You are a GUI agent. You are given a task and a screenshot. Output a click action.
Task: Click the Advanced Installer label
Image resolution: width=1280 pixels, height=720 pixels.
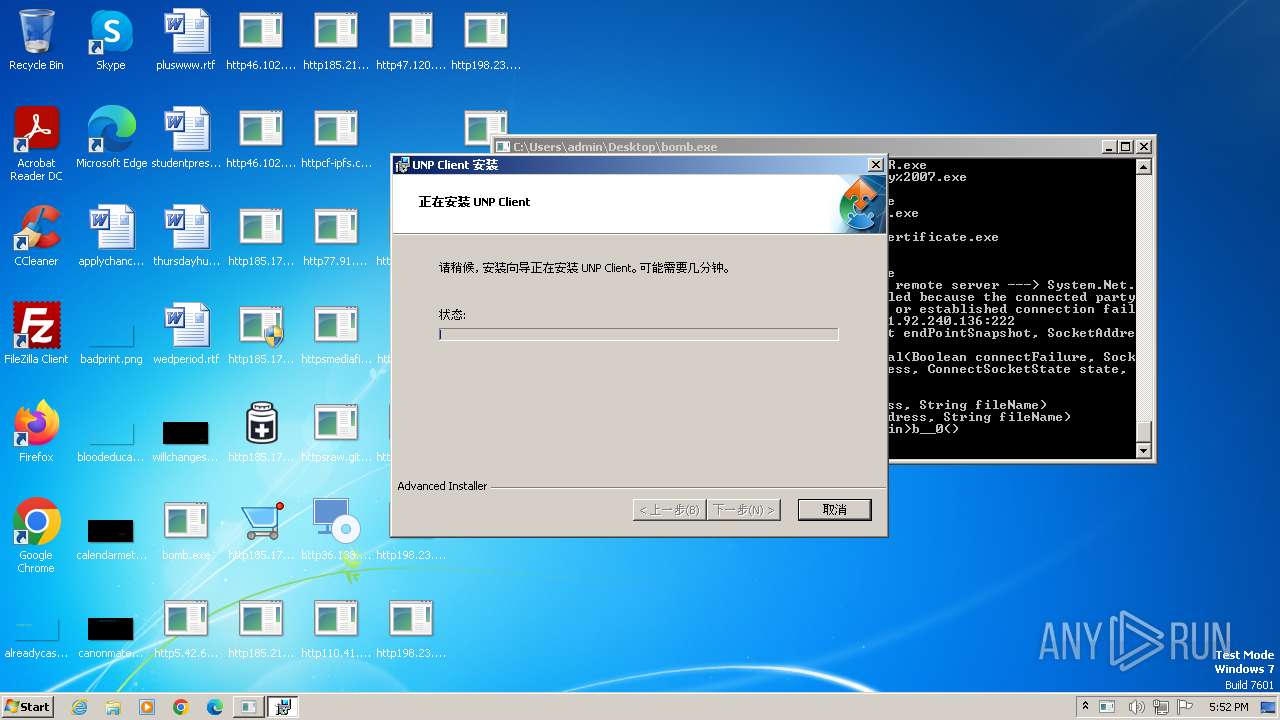coord(442,486)
